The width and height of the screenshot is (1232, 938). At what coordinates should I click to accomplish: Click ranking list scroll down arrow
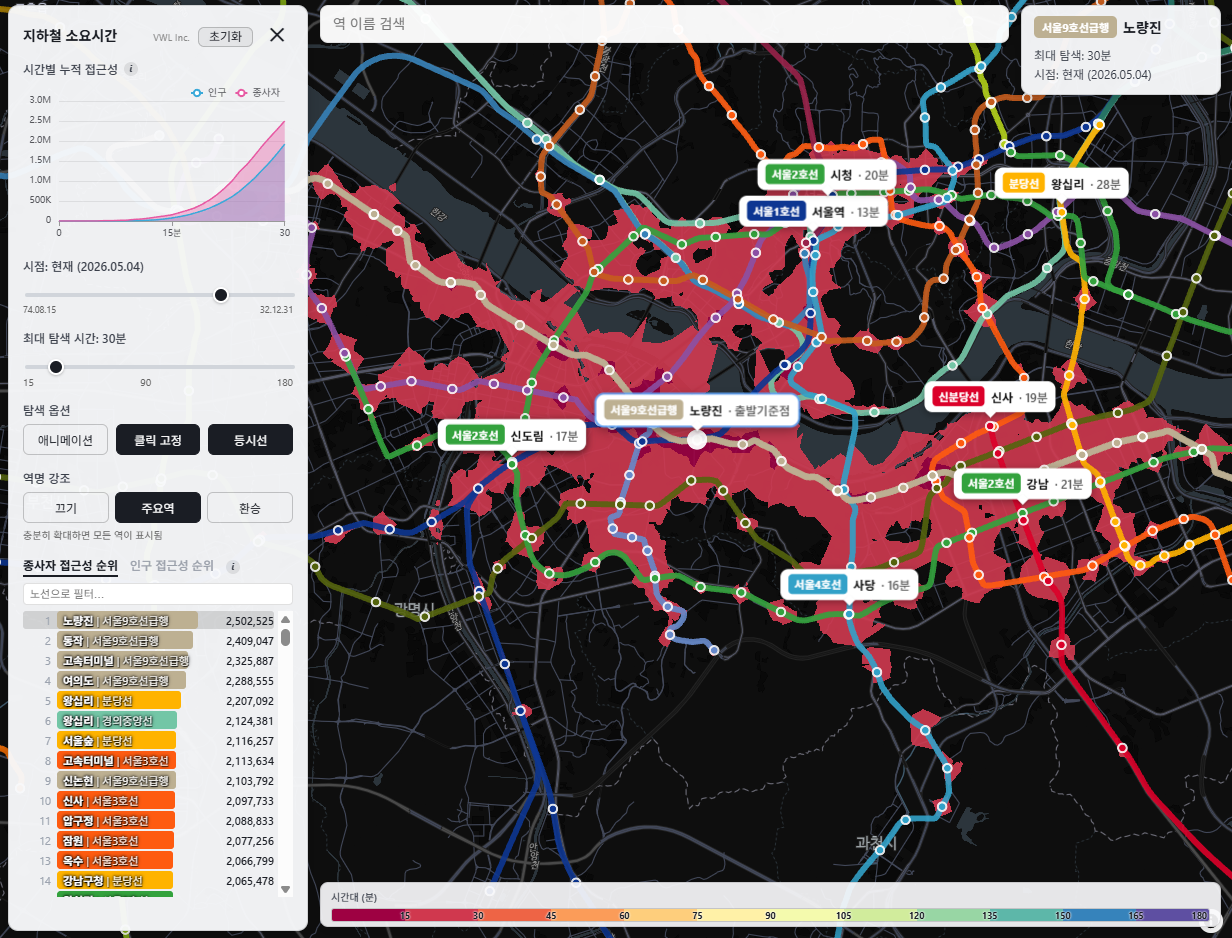(x=285, y=888)
